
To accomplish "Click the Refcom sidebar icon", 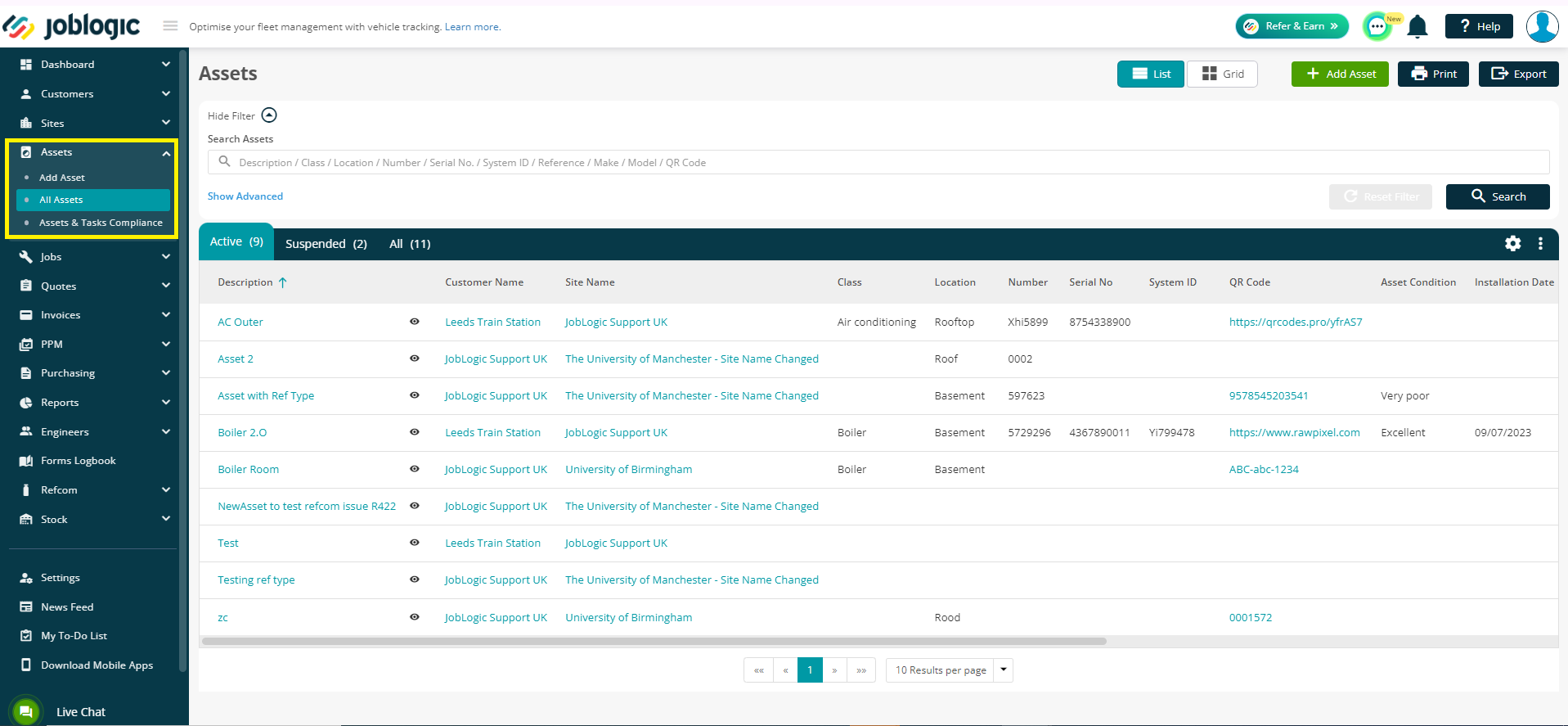I will pyautogui.click(x=26, y=490).
